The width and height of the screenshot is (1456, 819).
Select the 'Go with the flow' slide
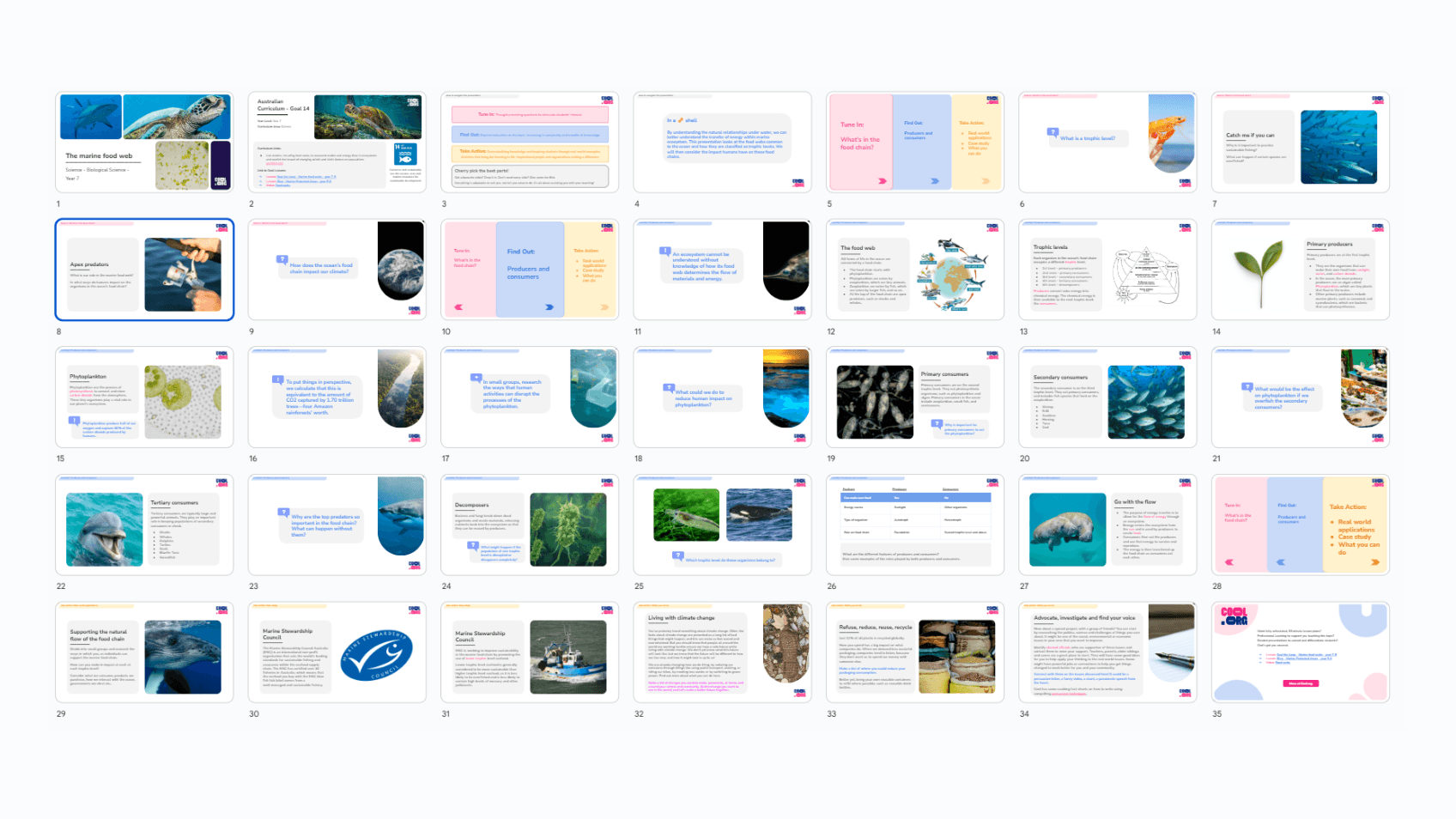click(x=1107, y=525)
